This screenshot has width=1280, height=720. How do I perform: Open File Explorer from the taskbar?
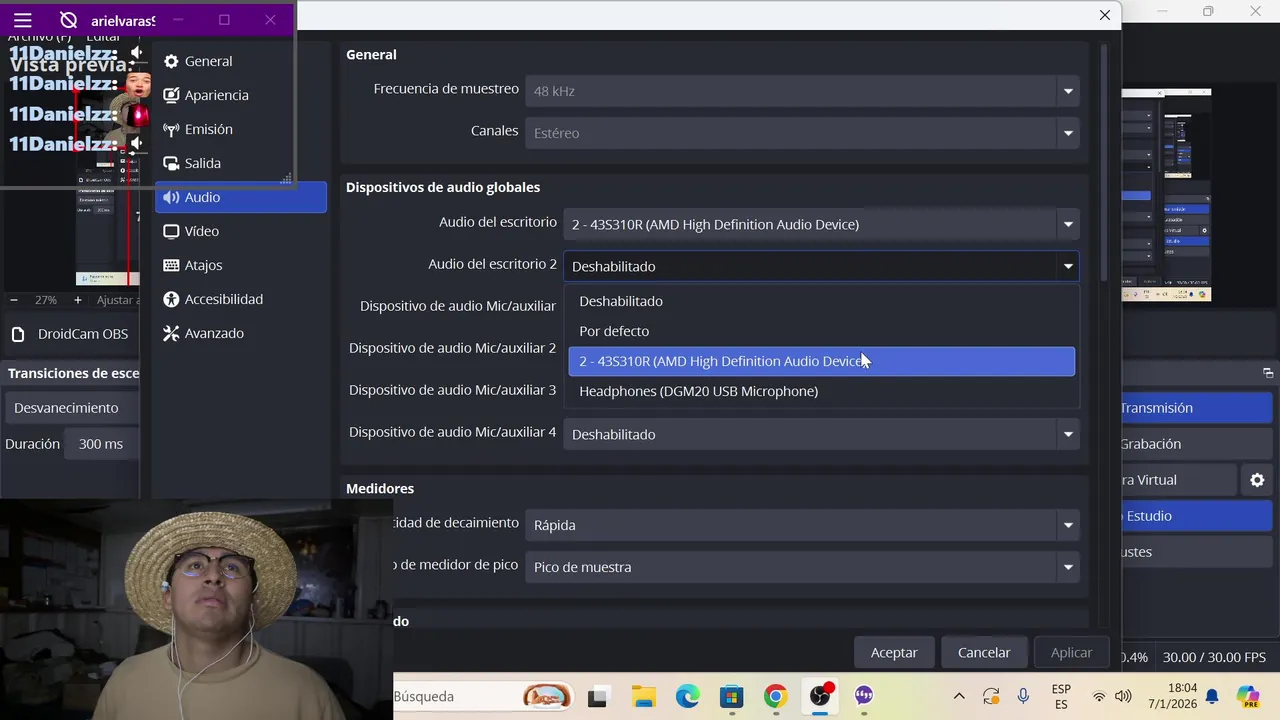[643, 697]
